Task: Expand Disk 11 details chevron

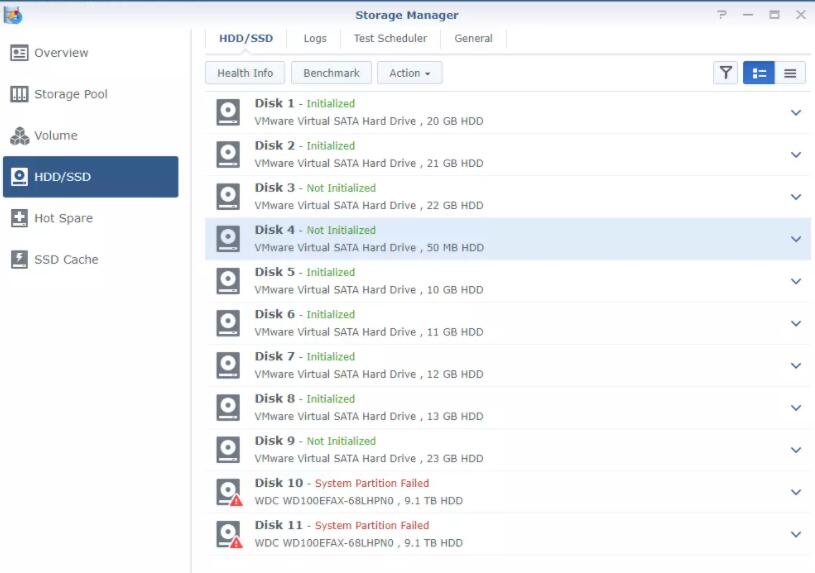Action: click(x=796, y=534)
